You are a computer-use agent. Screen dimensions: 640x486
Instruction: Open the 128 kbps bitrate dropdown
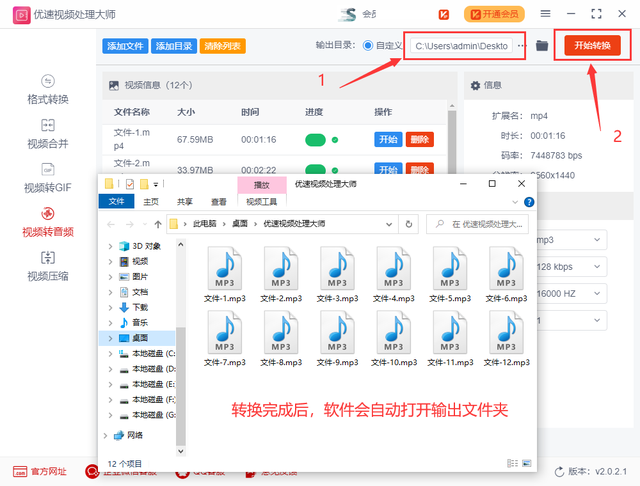coord(571,267)
